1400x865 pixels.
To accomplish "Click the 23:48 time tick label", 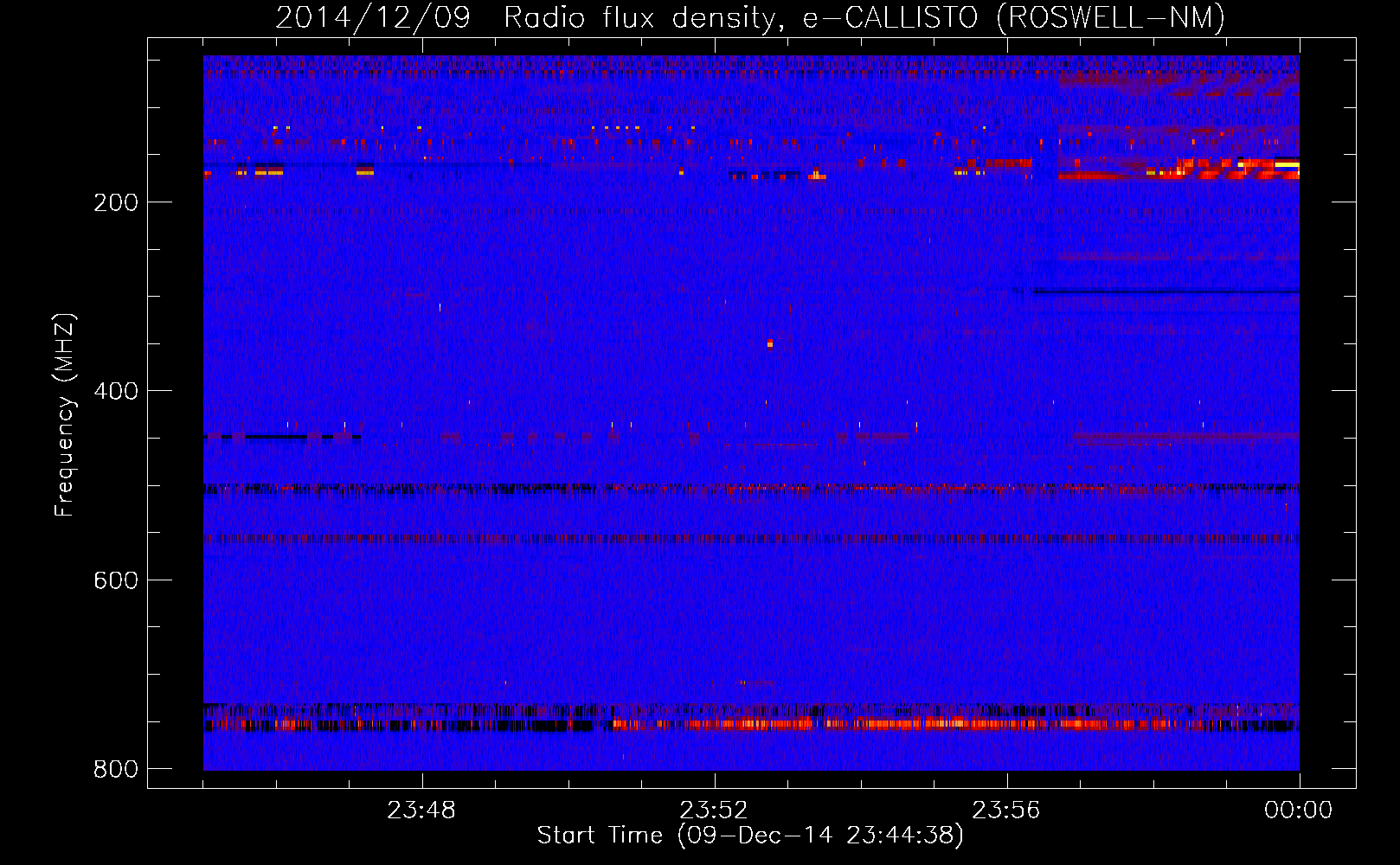I will point(421,811).
